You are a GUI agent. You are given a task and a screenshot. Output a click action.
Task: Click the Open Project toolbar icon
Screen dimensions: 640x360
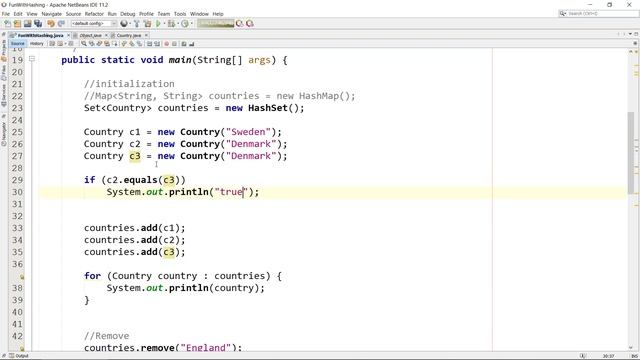28,24
